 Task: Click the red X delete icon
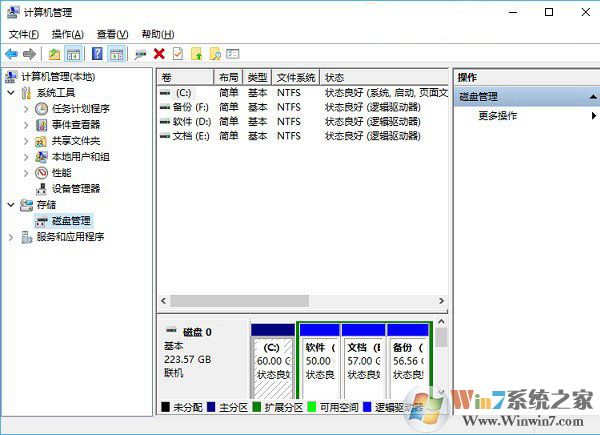click(x=159, y=54)
